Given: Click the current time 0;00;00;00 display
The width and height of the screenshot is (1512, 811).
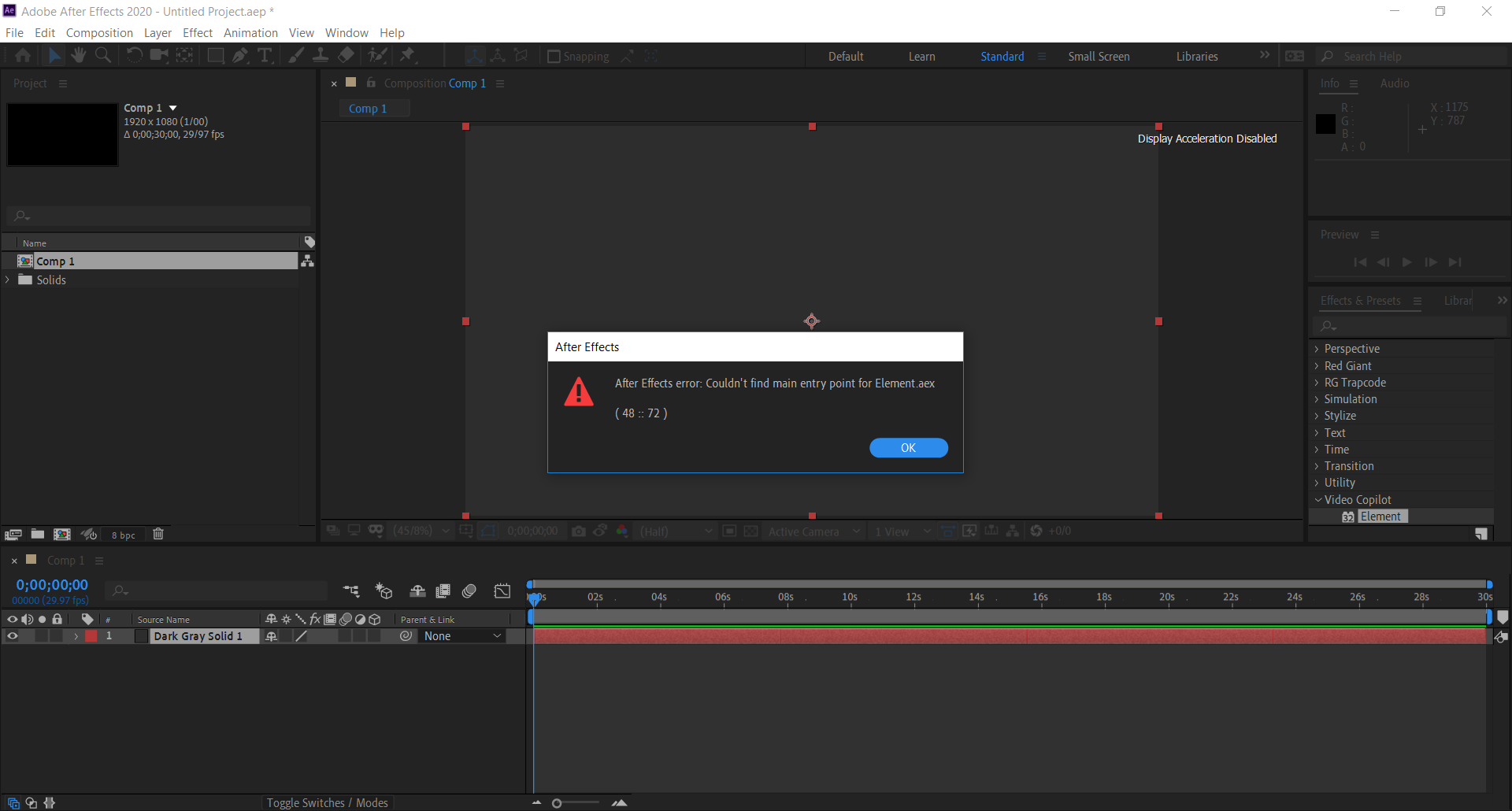Looking at the screenshot, I should point(52,585).
